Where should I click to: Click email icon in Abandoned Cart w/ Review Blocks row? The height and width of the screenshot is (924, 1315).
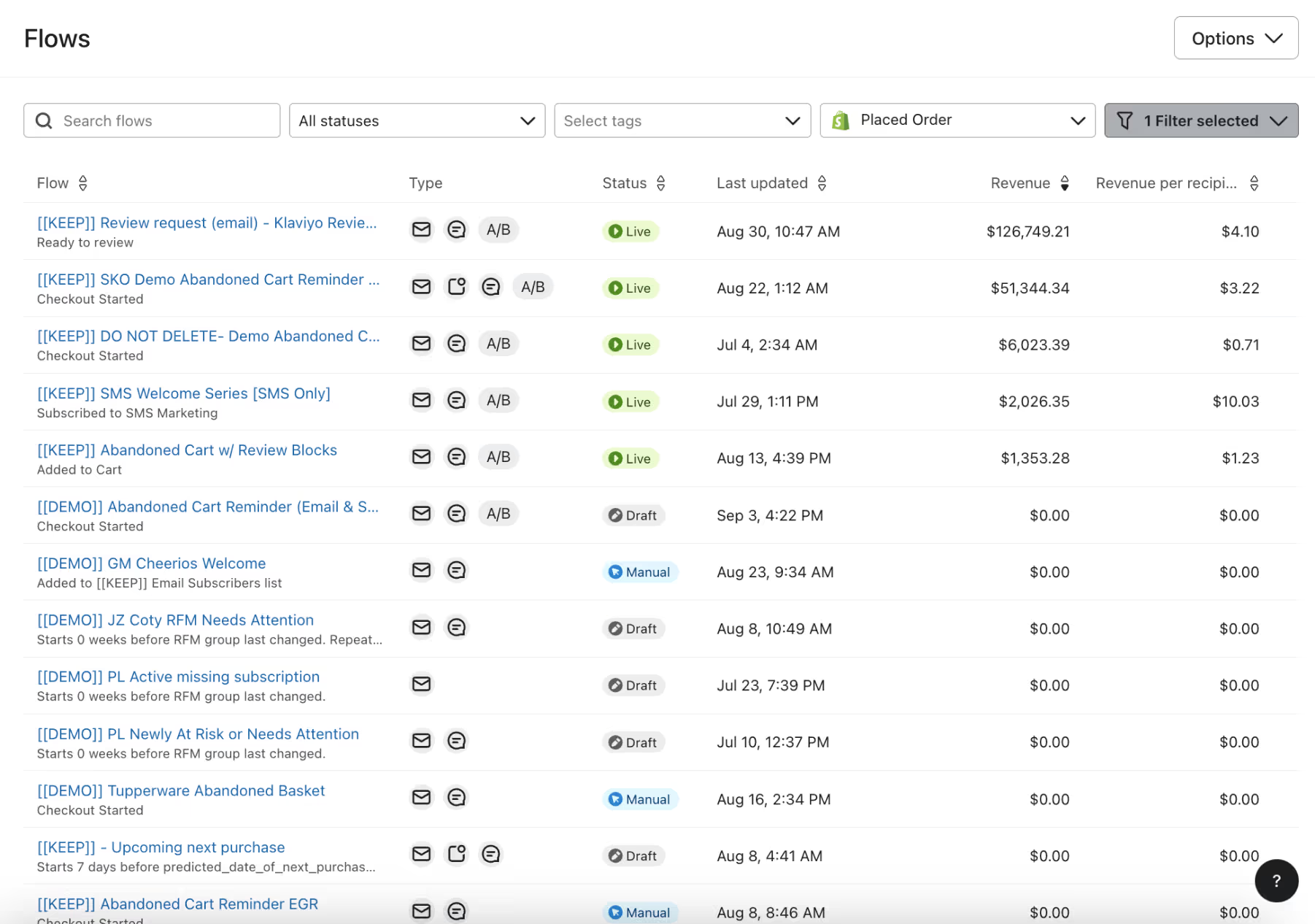421,457
